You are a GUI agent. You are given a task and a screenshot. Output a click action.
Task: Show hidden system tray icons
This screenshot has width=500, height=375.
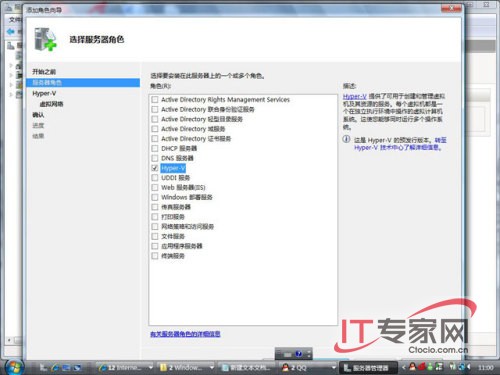point(403,367)
